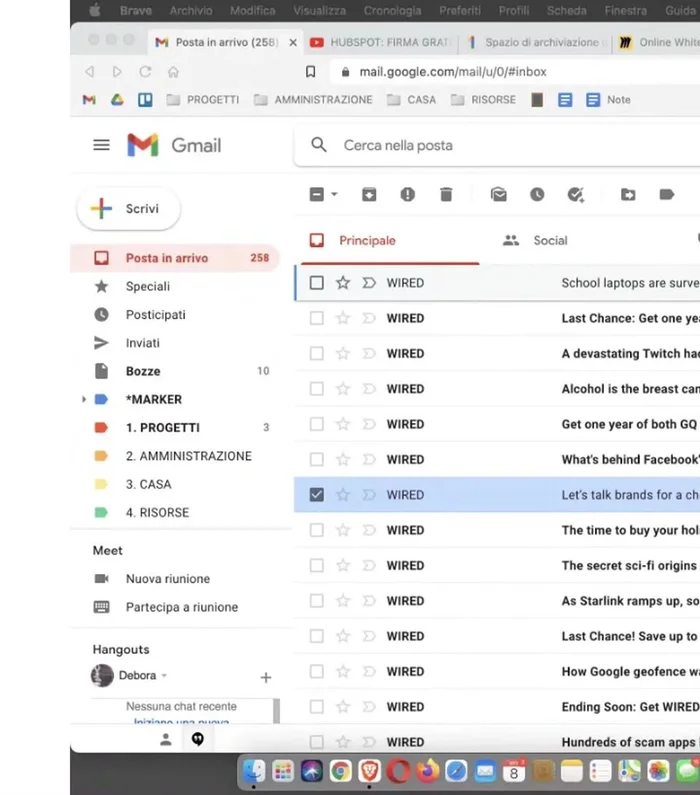
Task: Add to tasks with the checkmark icon
Action: point(576,194)
